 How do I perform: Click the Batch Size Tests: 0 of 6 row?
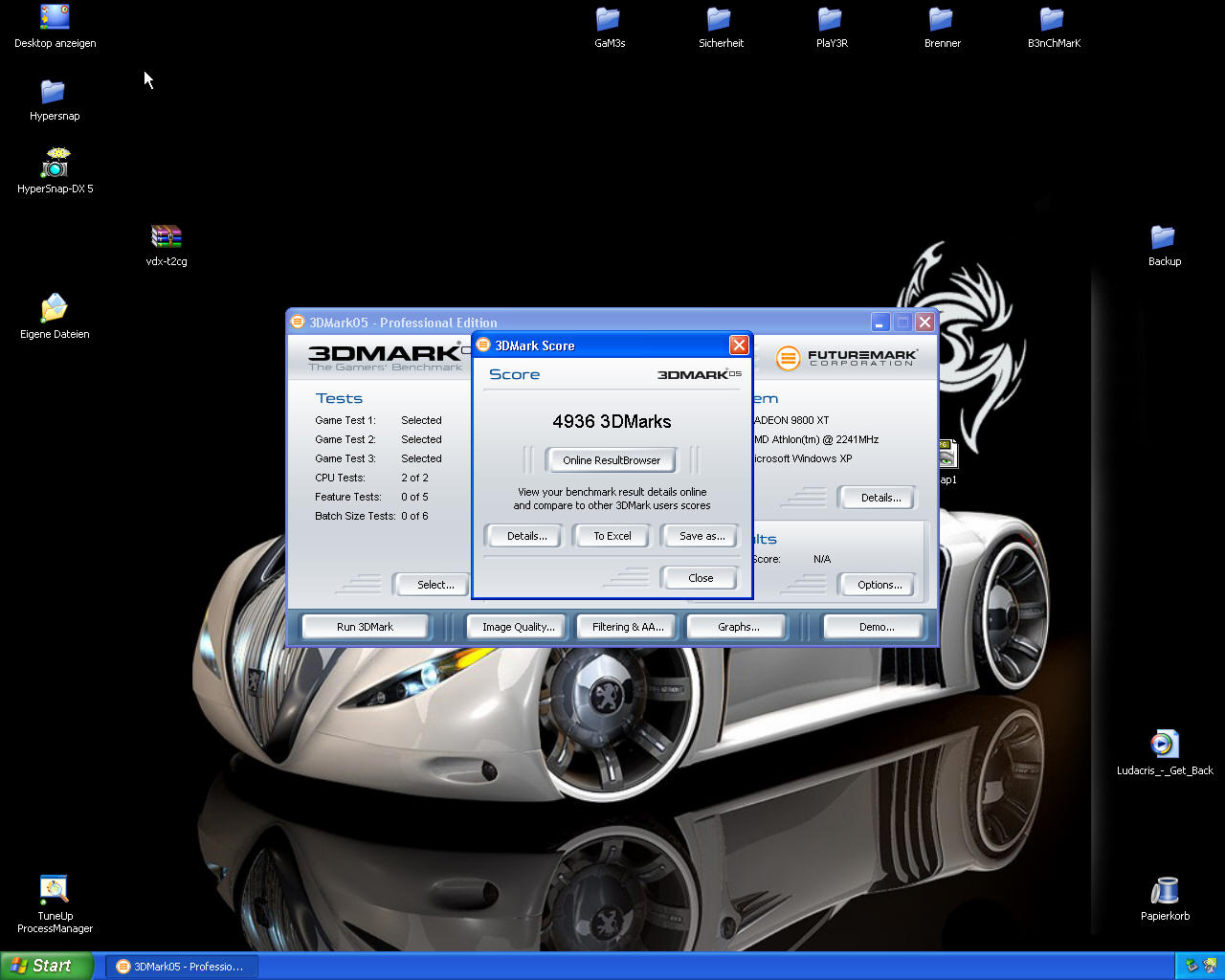pos(371,516)
